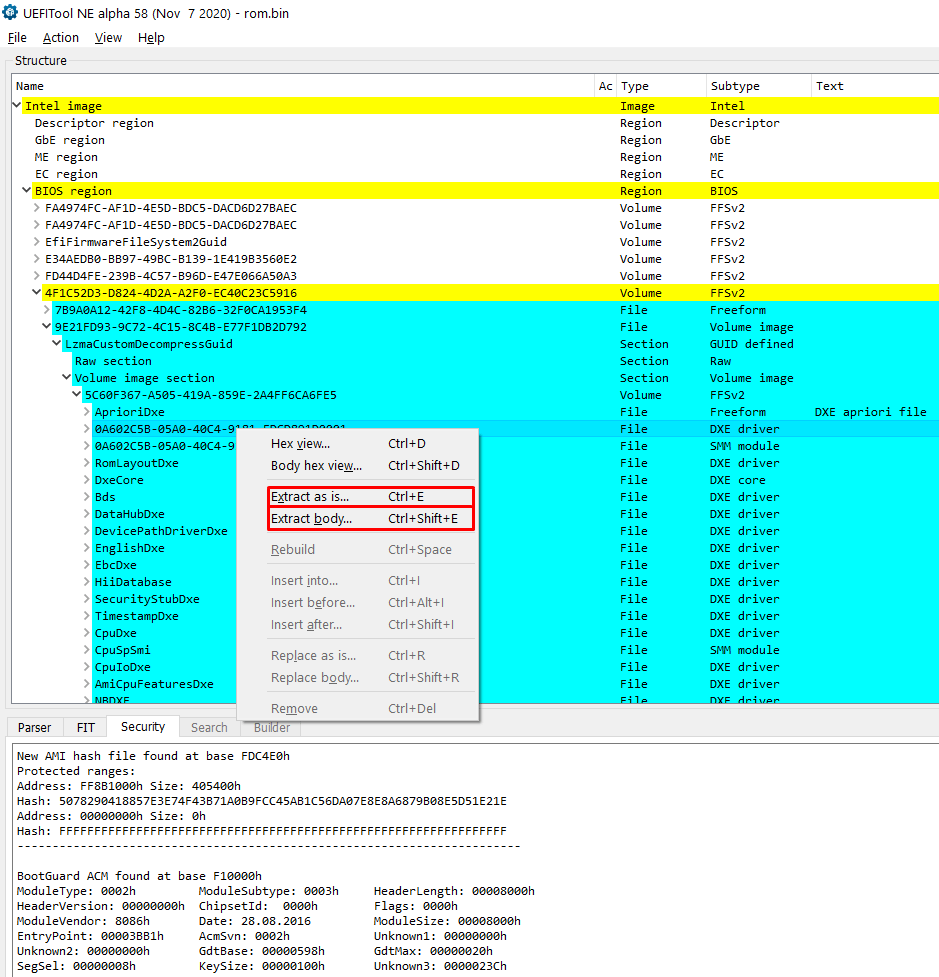
Task: Switch to the FIT tab
Action: pyautogui.click(x=85, y=727)
